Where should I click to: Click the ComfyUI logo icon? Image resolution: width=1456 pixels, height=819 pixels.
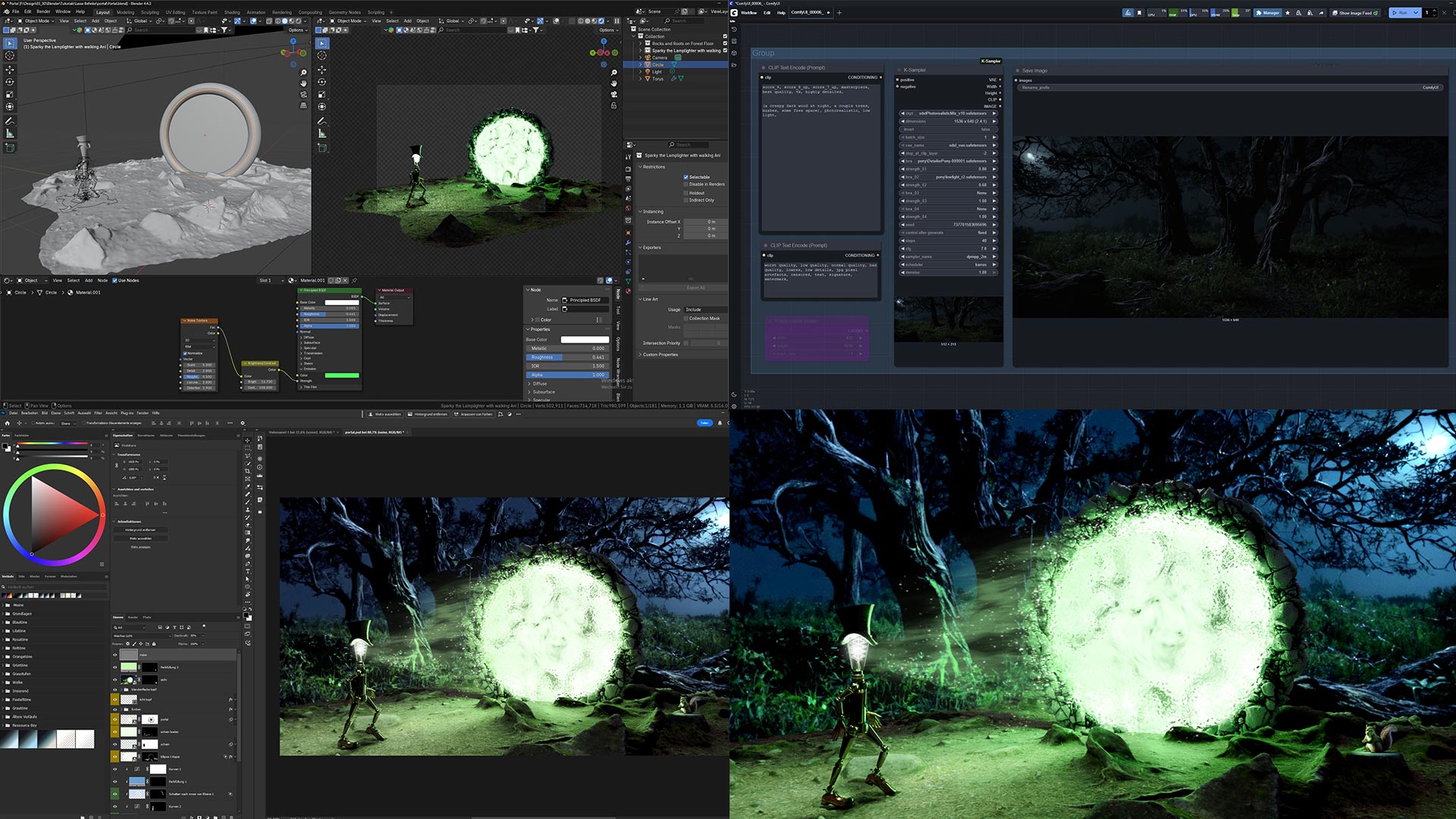click(734, 13)
